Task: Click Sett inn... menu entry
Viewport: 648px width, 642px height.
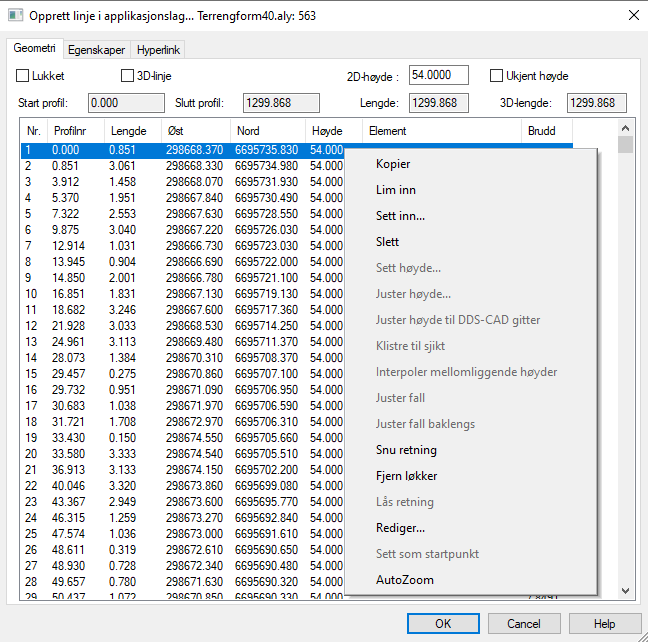Action: coord(400,216)
